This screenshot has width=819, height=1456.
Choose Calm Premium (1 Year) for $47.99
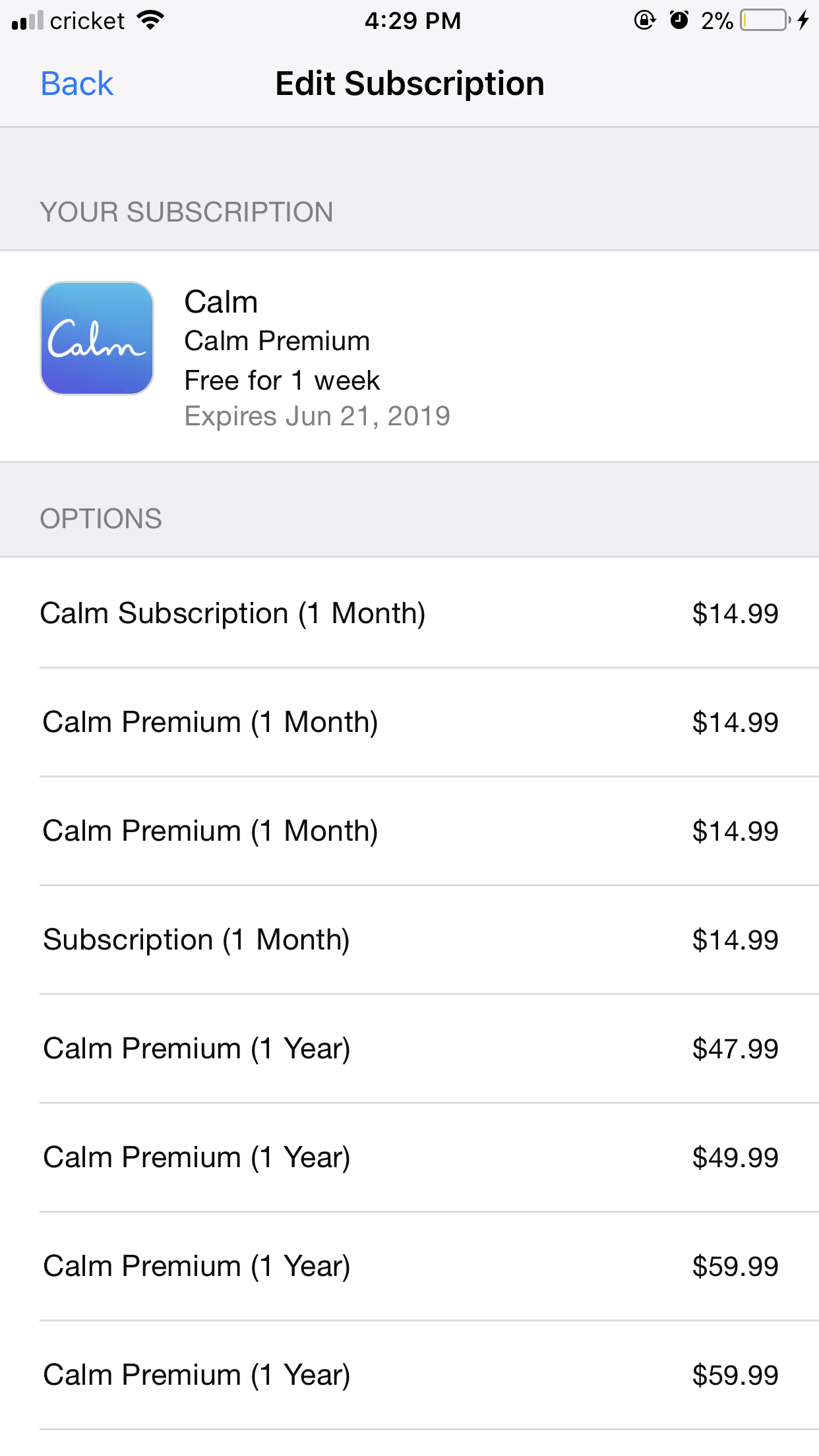click(409, 1048)
